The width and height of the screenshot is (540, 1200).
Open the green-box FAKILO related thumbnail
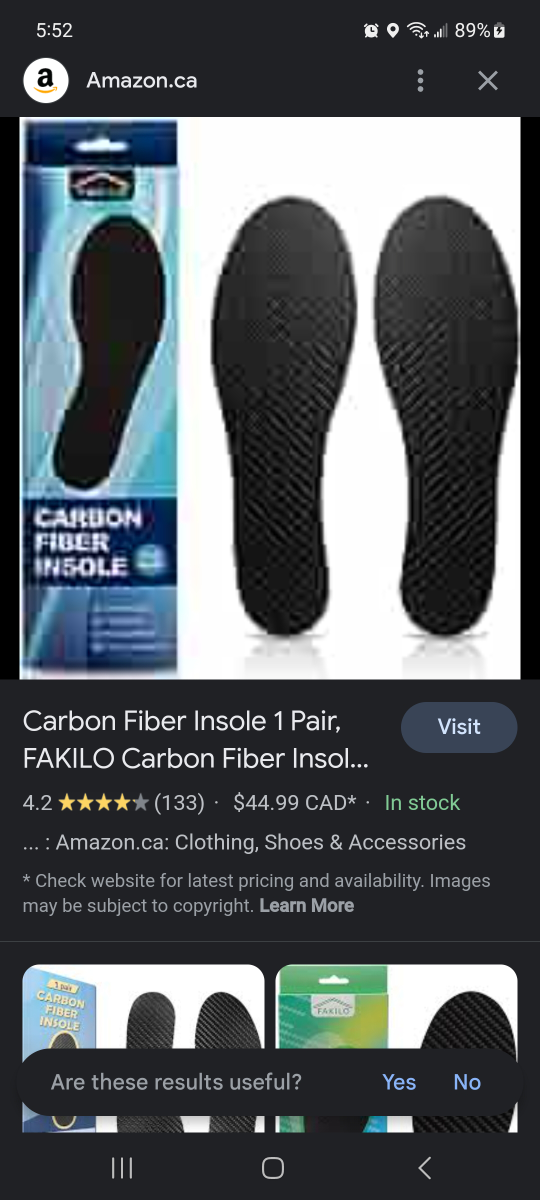pos(397,1048)
